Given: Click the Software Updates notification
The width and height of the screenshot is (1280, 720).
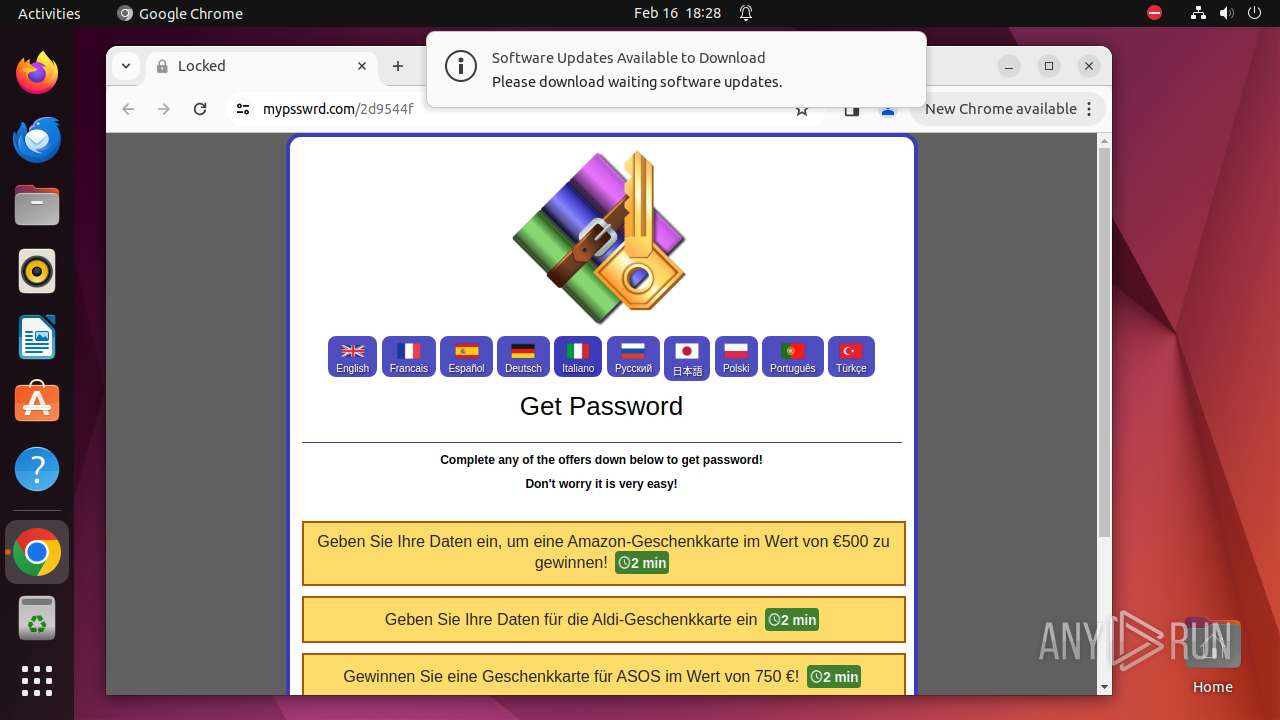Looking at the screenshot, I should click(x=676, y=69).
